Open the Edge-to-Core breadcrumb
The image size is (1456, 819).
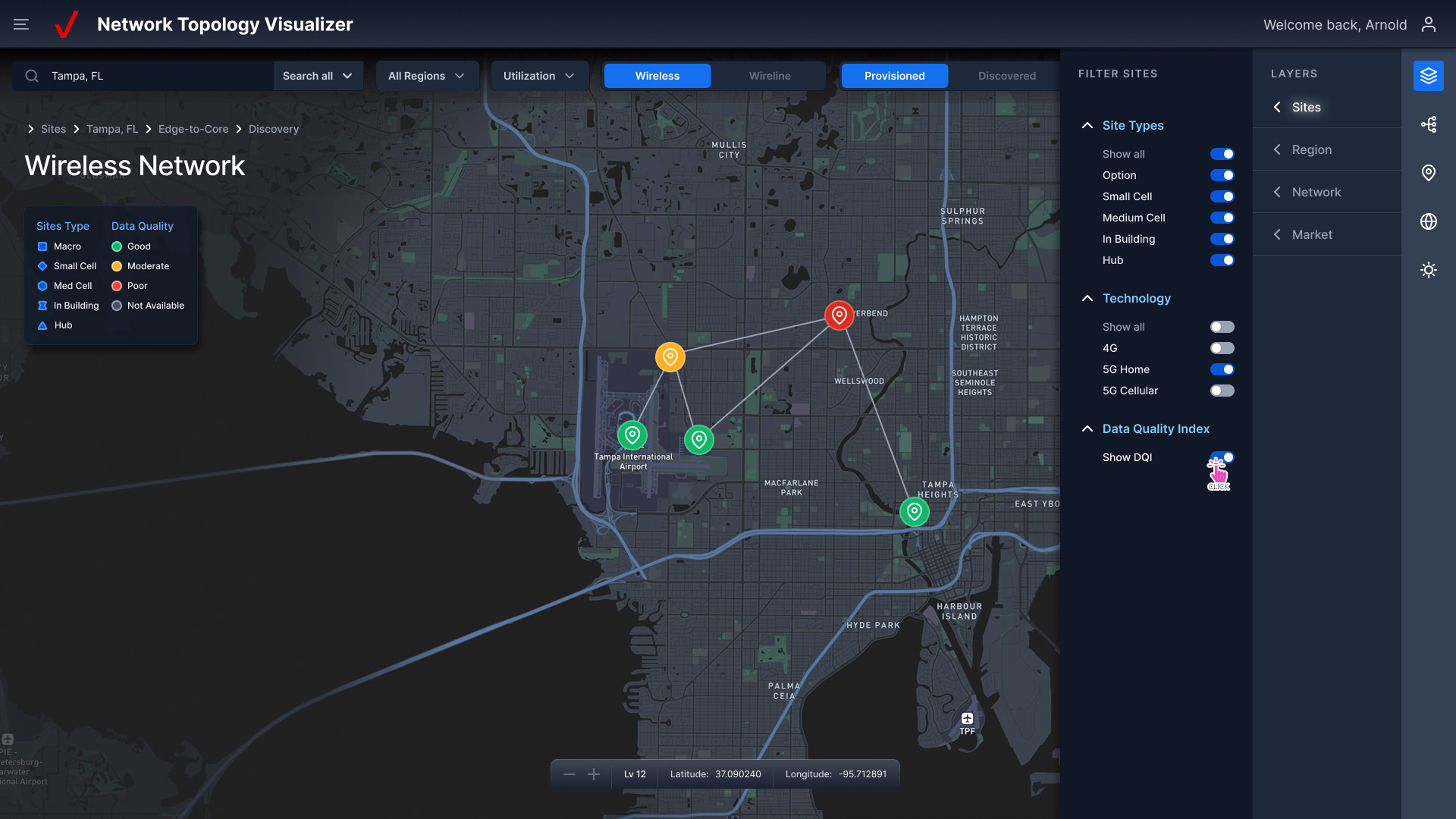tap(193, 129)
